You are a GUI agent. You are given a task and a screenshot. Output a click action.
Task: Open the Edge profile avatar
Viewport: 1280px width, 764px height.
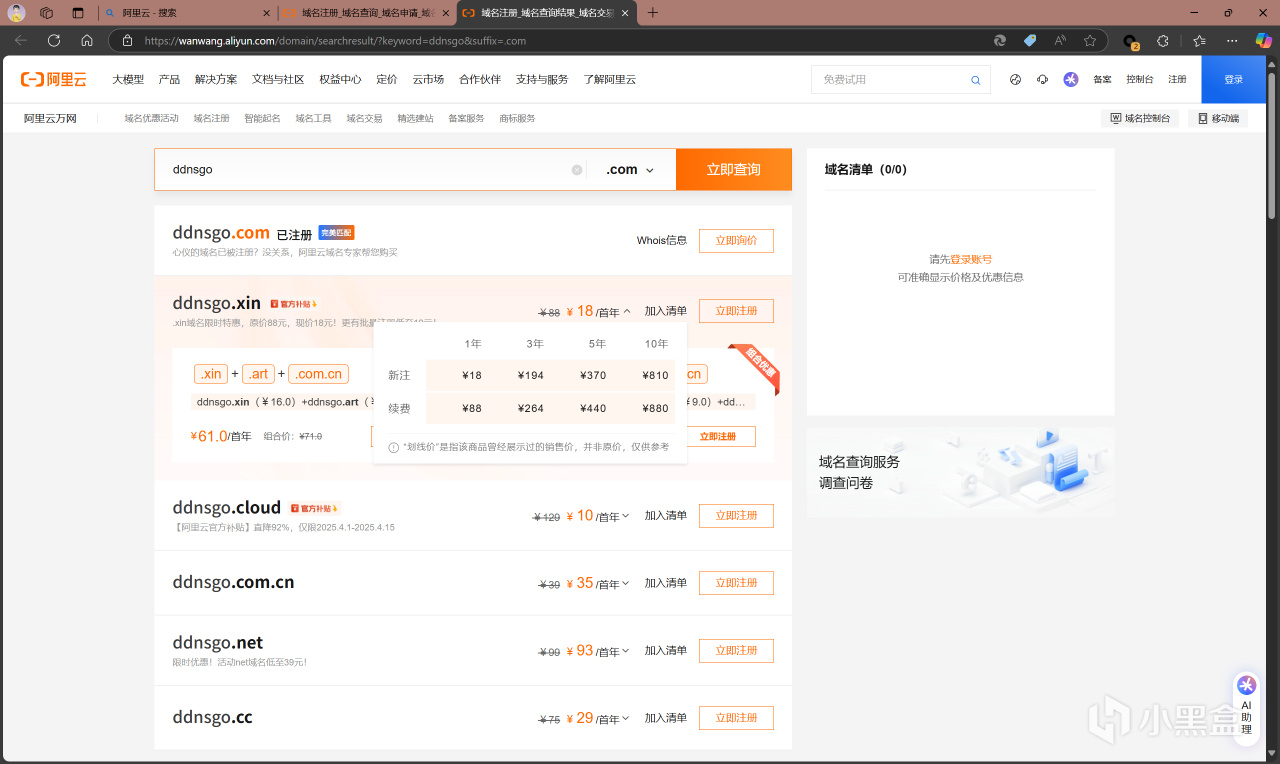point(17,13)
